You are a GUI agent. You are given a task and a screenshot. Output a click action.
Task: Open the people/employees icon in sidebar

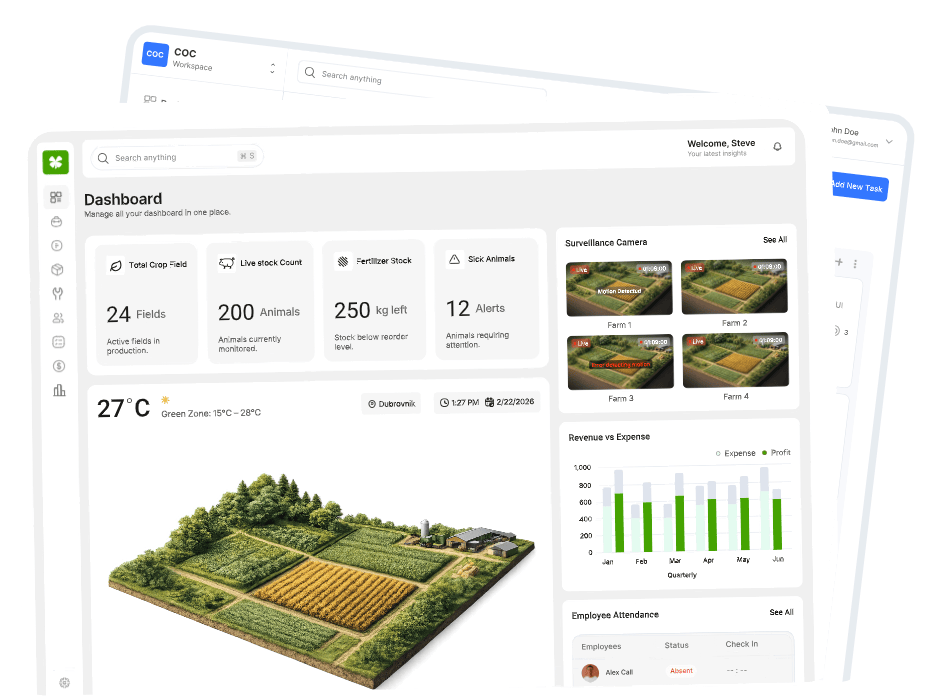[x=58, y=318]
